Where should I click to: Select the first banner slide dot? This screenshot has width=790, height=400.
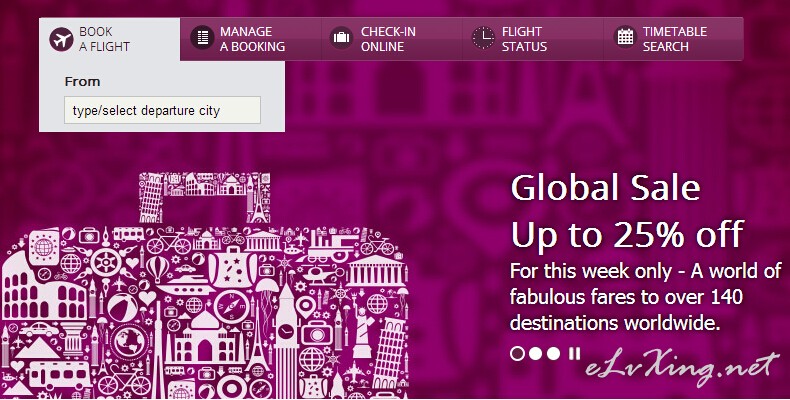517,354
